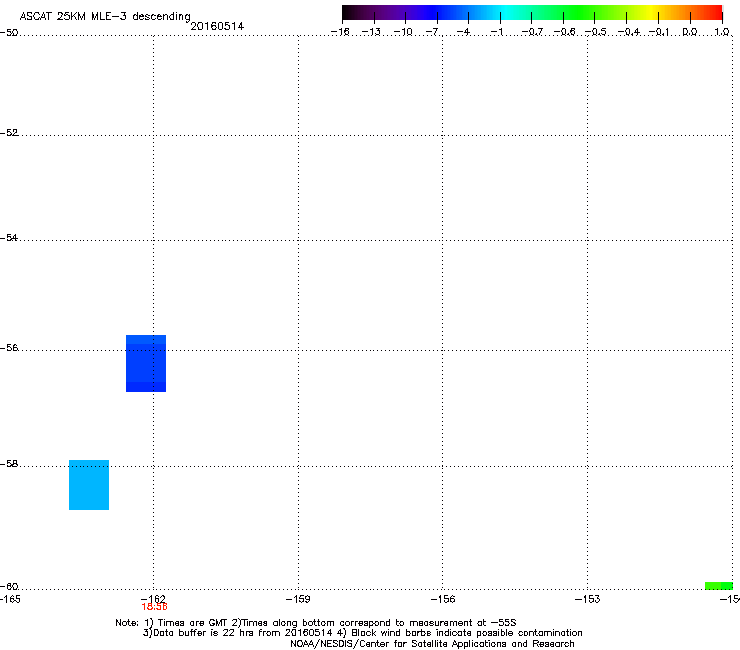
Task: Click the green data cell at bottom right
Action: [719, 586]
